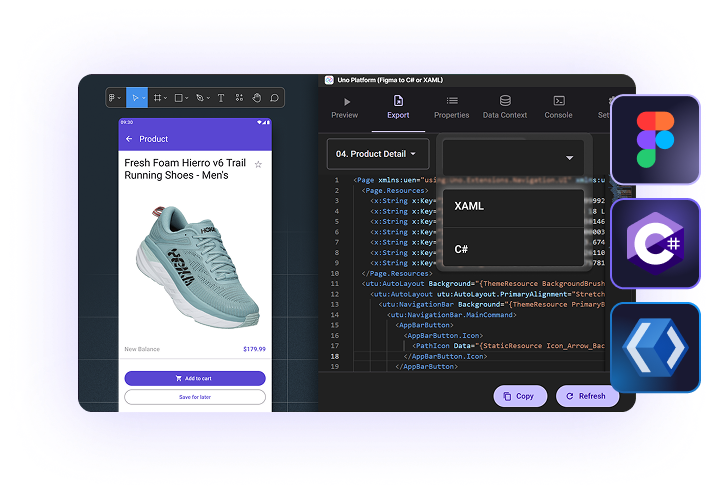Expand the main menu chevron
Screen dimensions: 714x494
click(x=119, y=98)
